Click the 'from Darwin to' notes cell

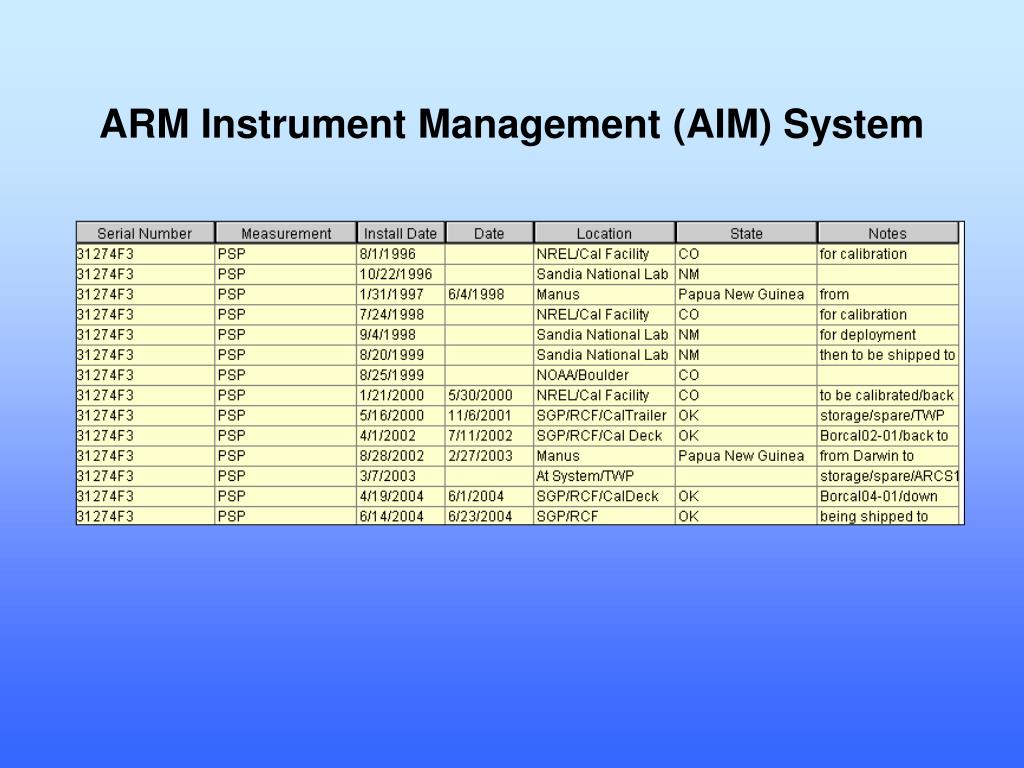(x=888, y=456)
